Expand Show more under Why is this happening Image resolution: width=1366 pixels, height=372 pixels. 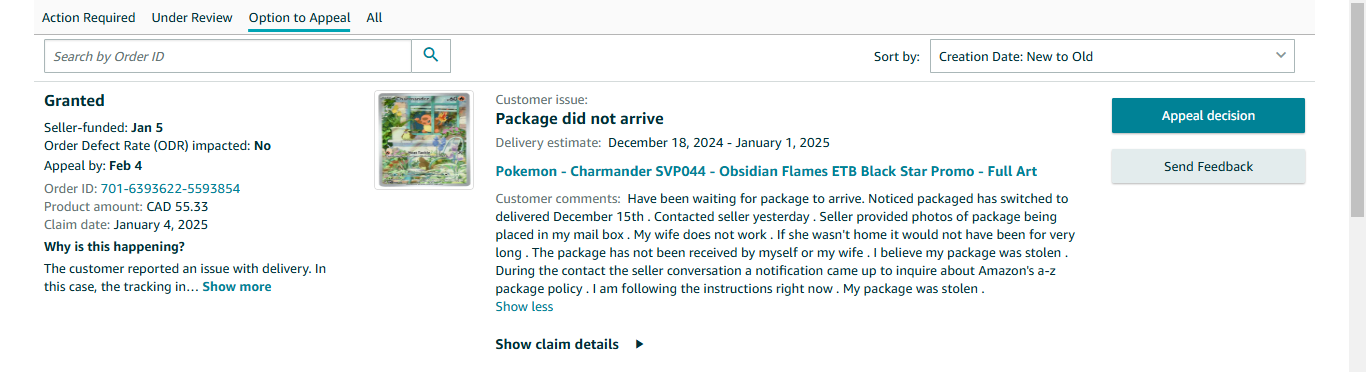pyautogui.click(x=237, y=287)
